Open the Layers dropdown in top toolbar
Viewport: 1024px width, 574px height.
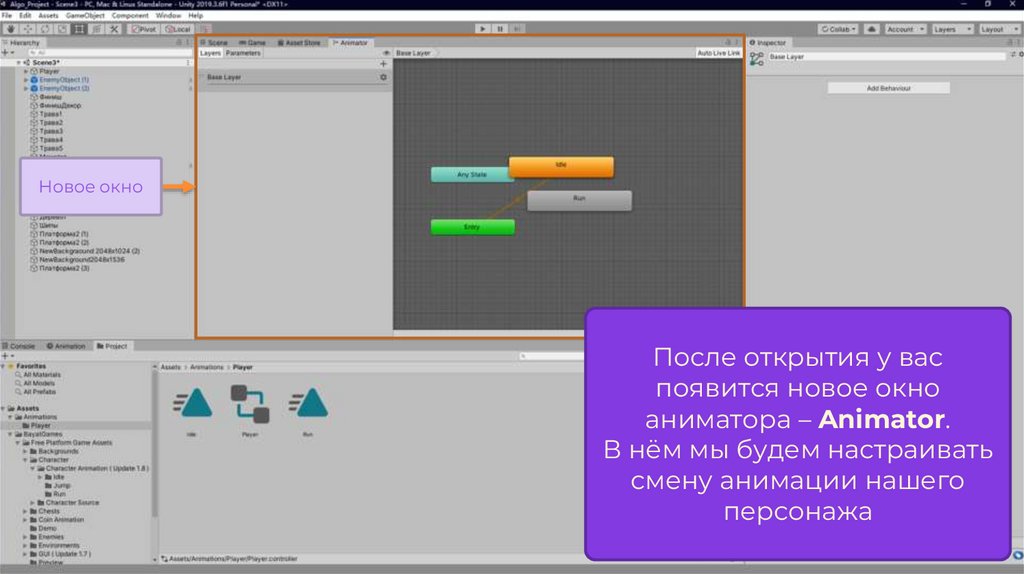coord(950,29)
